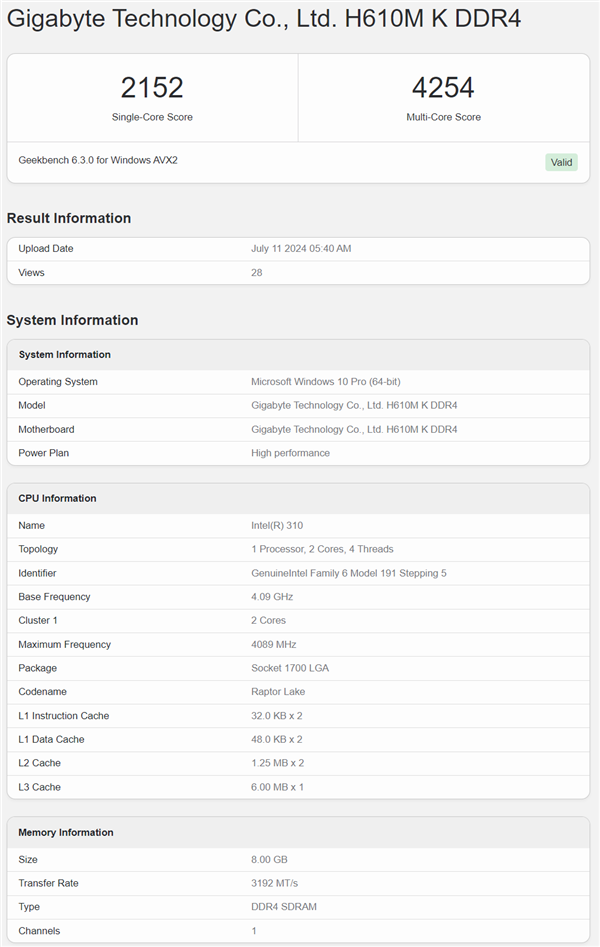Screen dimensions: 600x947
Task: Click the Motherboard row value
Action: pyautogui.click(x=354, y=430)
